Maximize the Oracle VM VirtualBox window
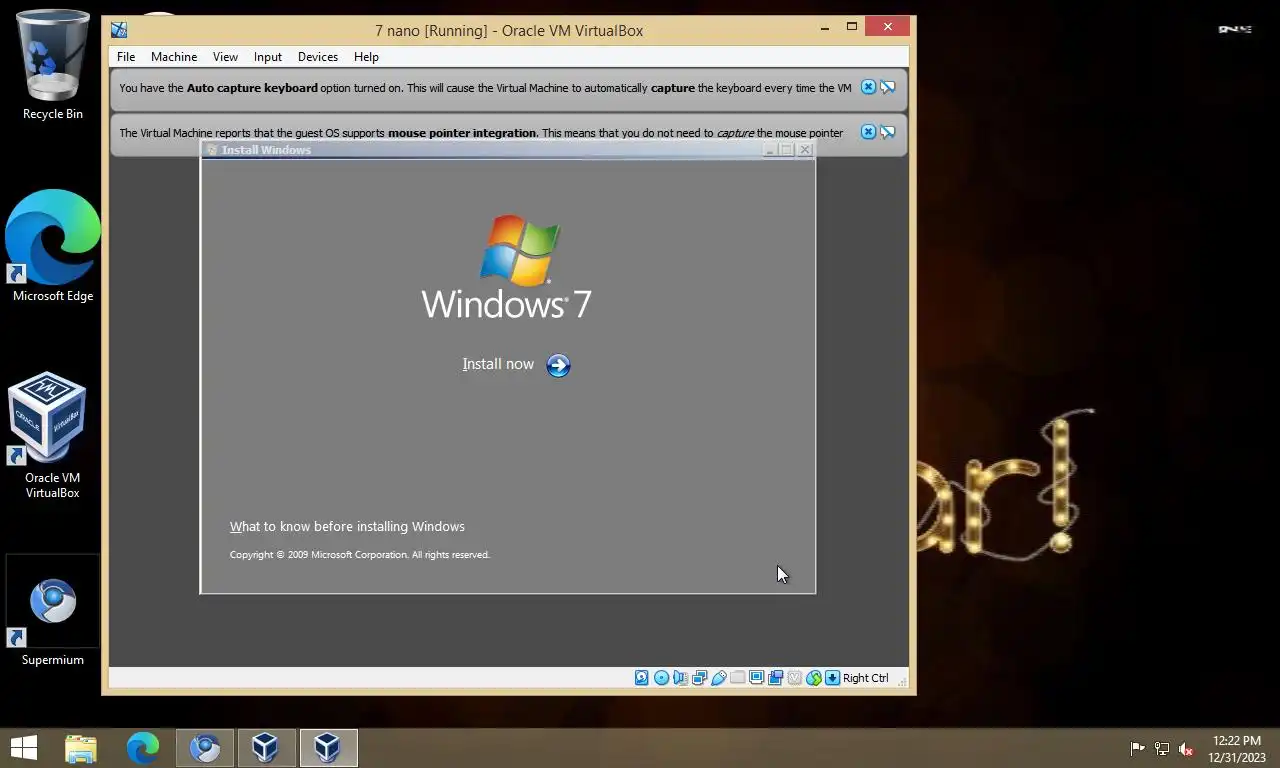The height and width of the screenshot is (768, 1280). point(852,28)
